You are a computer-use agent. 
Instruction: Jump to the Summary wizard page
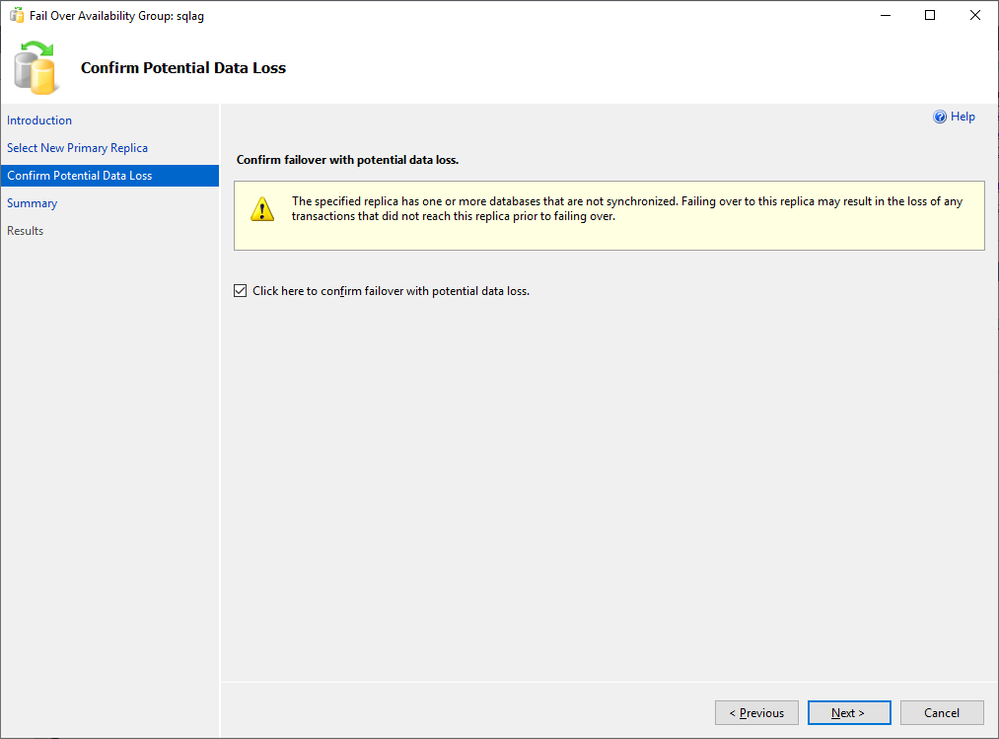point(32,203)
